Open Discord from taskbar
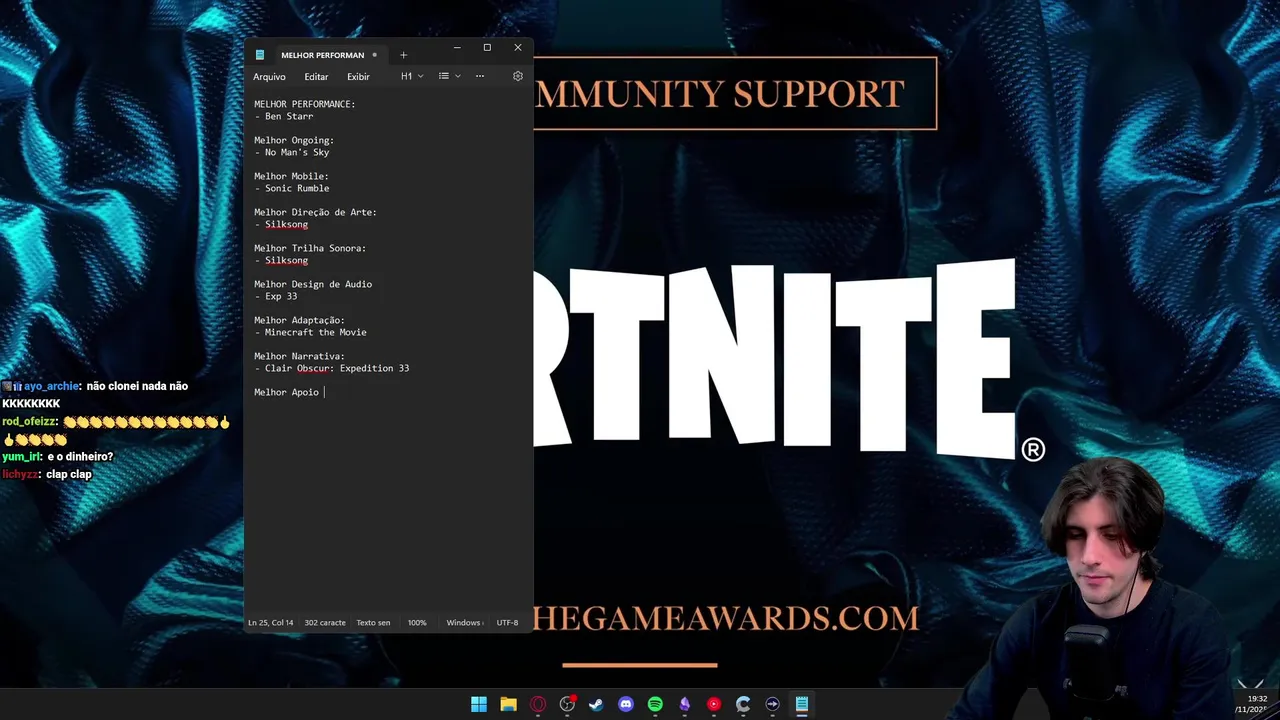The image size is (1280, 720). click(626, 704)
